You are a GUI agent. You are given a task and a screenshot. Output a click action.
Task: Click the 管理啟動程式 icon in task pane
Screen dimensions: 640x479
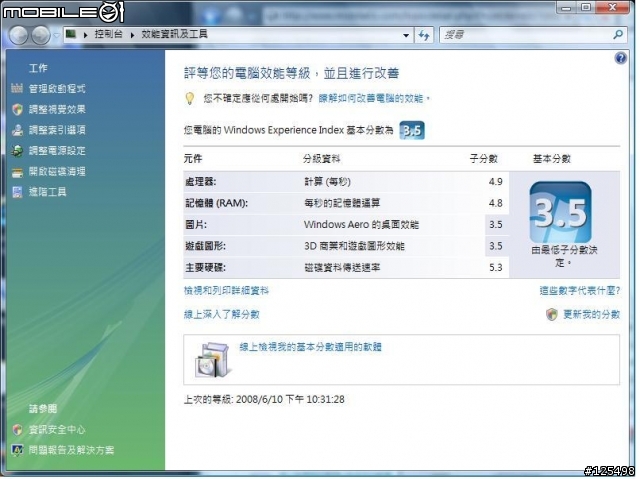(x=17, y=88)
